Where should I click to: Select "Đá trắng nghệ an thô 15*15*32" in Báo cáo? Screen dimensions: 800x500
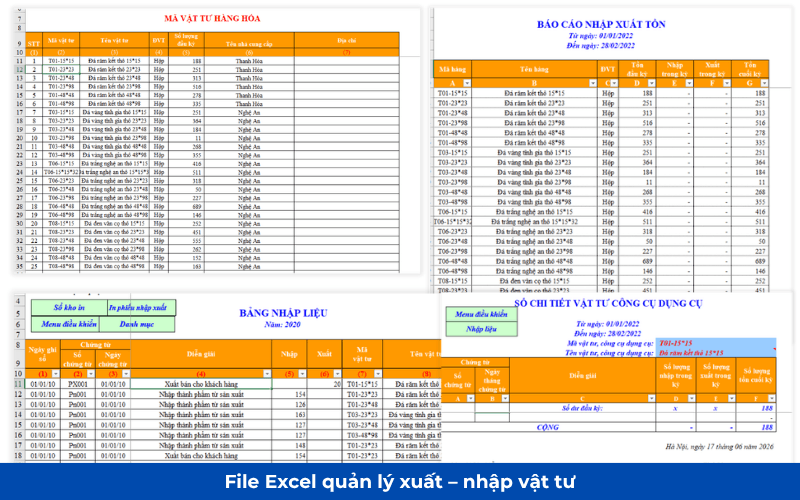pos(534,222)
